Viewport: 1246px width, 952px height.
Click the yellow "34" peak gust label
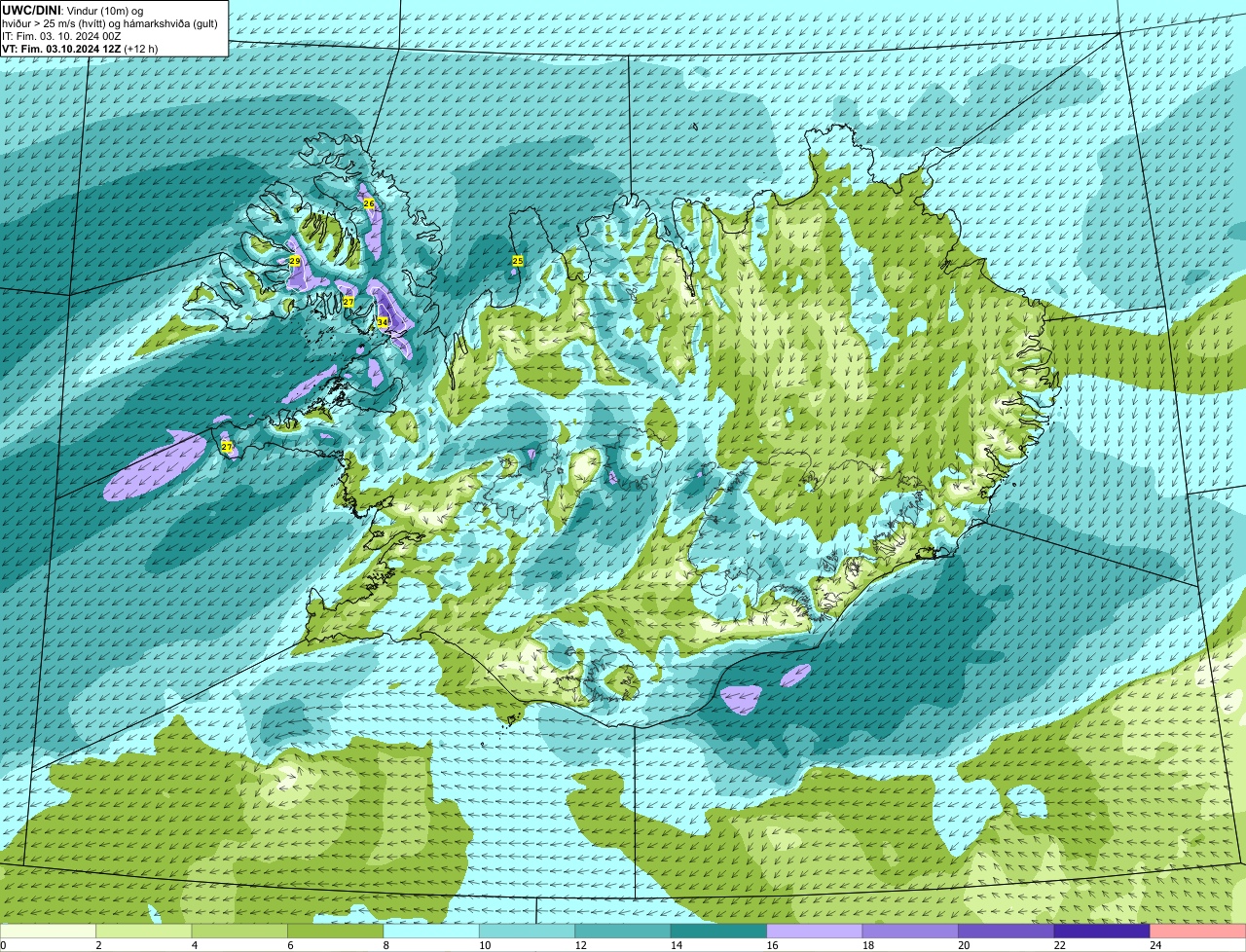pos(383,322)
